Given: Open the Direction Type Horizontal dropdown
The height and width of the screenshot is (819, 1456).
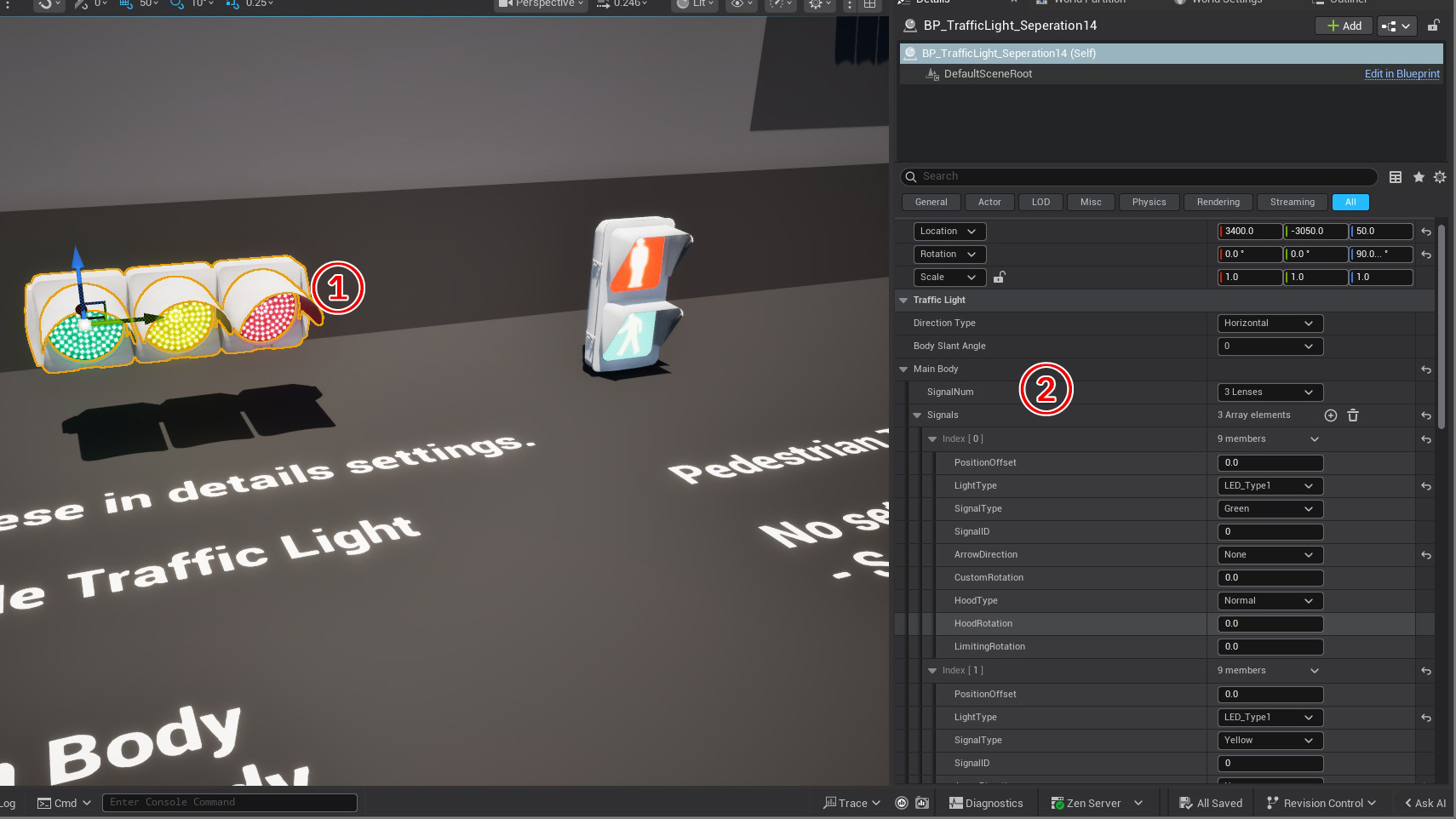Looking at the screenshot, I should (1269, 324).
